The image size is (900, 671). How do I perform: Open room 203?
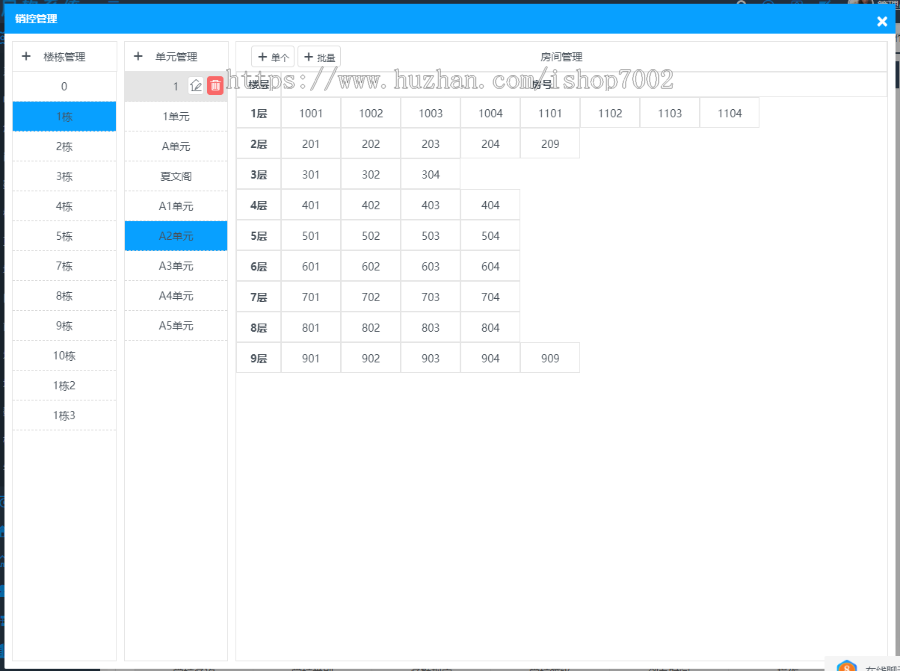[430, 144]
